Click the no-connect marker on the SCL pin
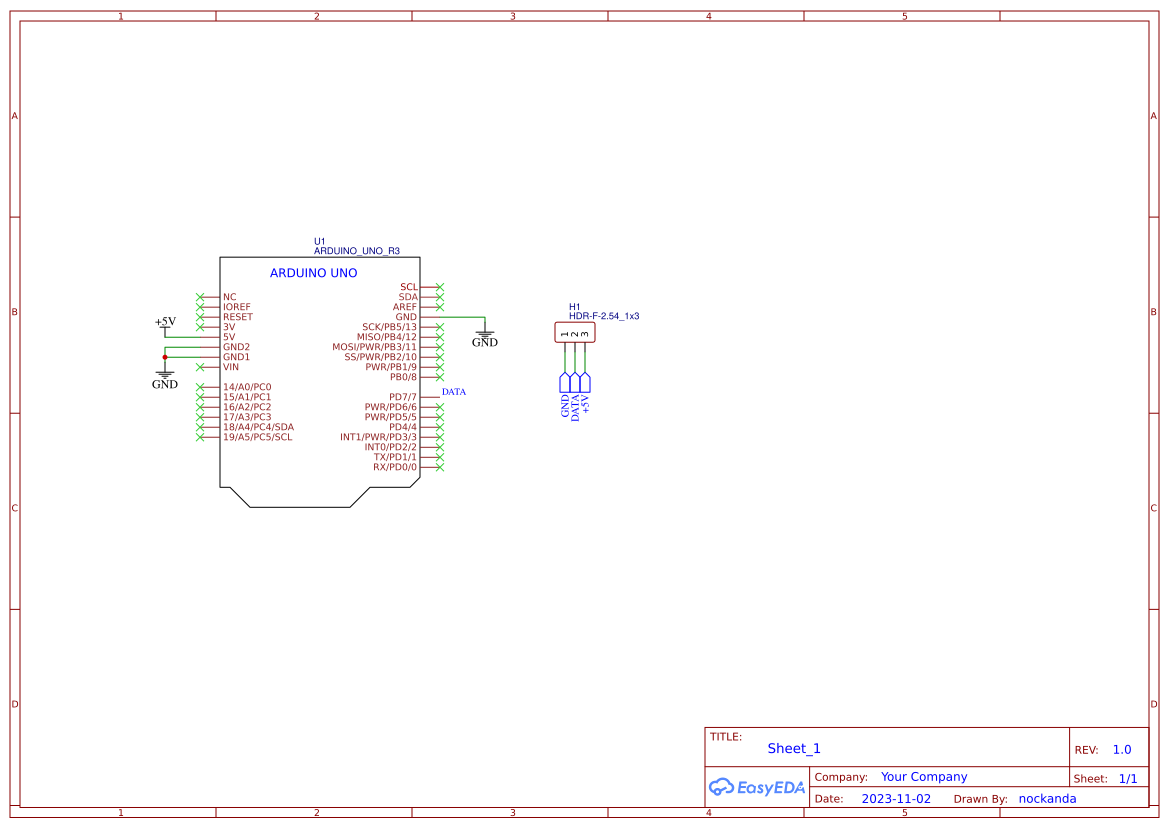 tap(439, 286)
